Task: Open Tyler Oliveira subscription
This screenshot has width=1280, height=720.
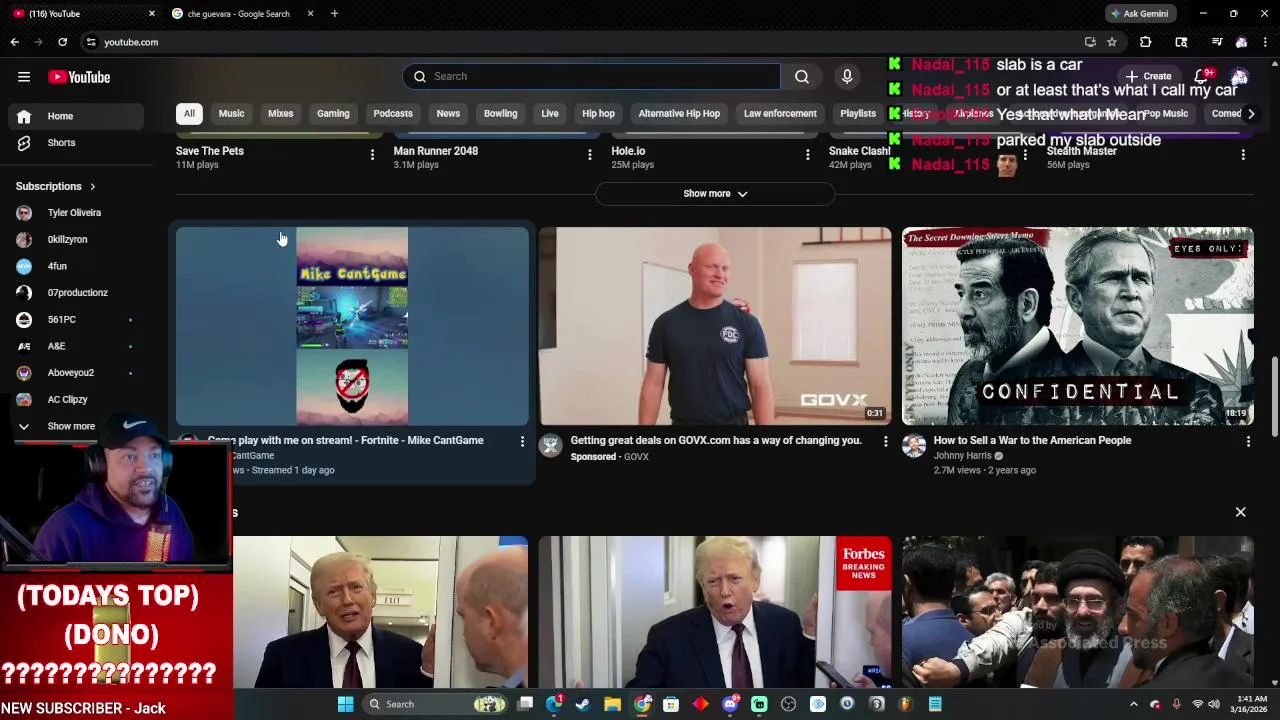Action: pos(74,213)
